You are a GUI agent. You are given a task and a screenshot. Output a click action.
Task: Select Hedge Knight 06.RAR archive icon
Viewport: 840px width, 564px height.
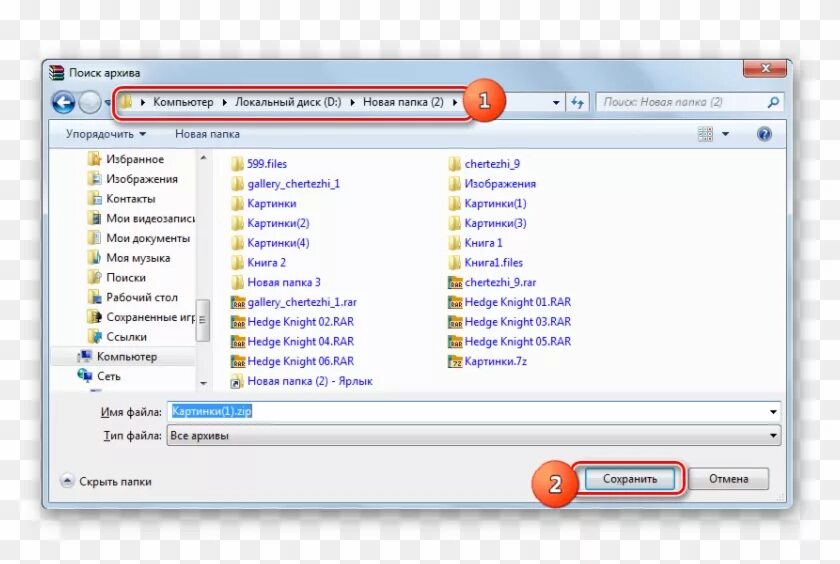(x=237, y=362)
